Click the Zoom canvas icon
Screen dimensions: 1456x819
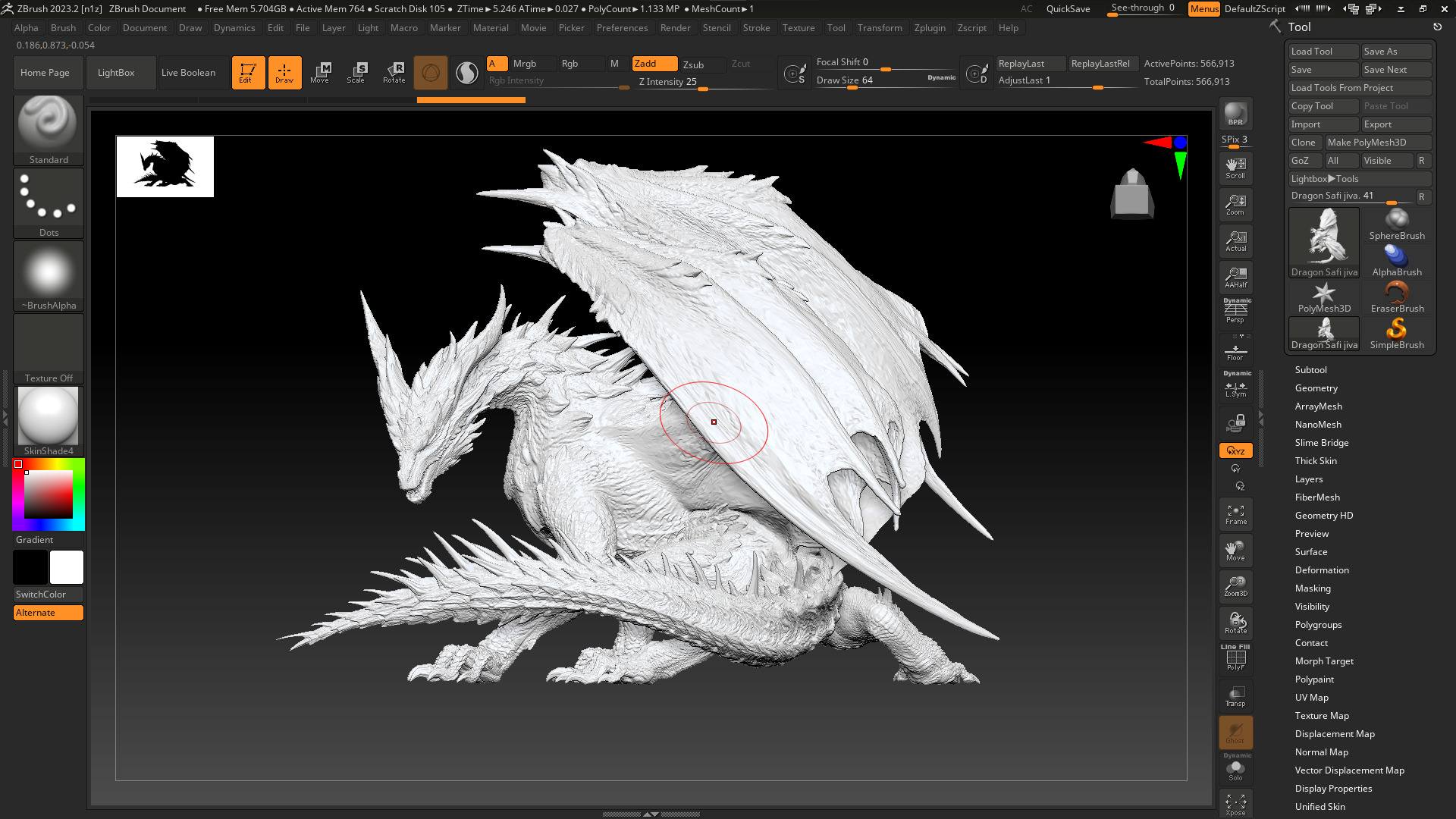[x=1235, y=205]
